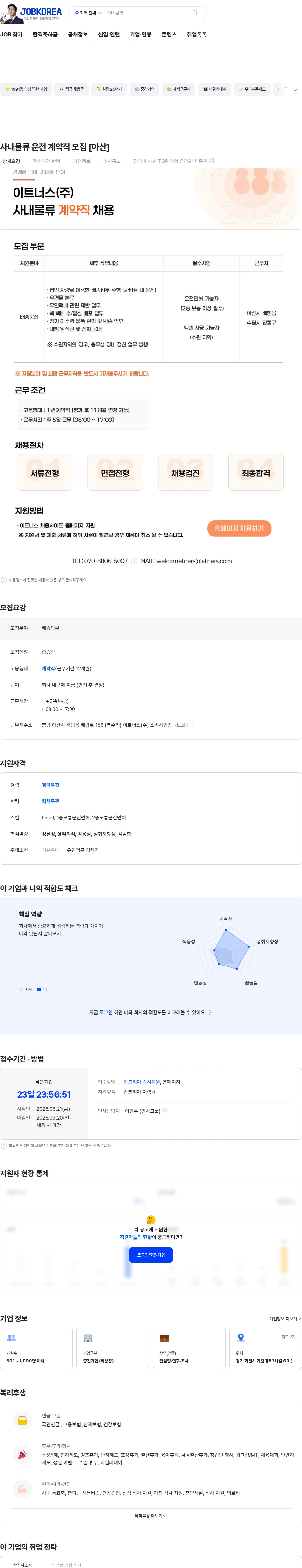This screenshot has width=302, height=1568.
Task: Click the 편의·여가·건강 muscle icon
Action: coord(23,1488)
